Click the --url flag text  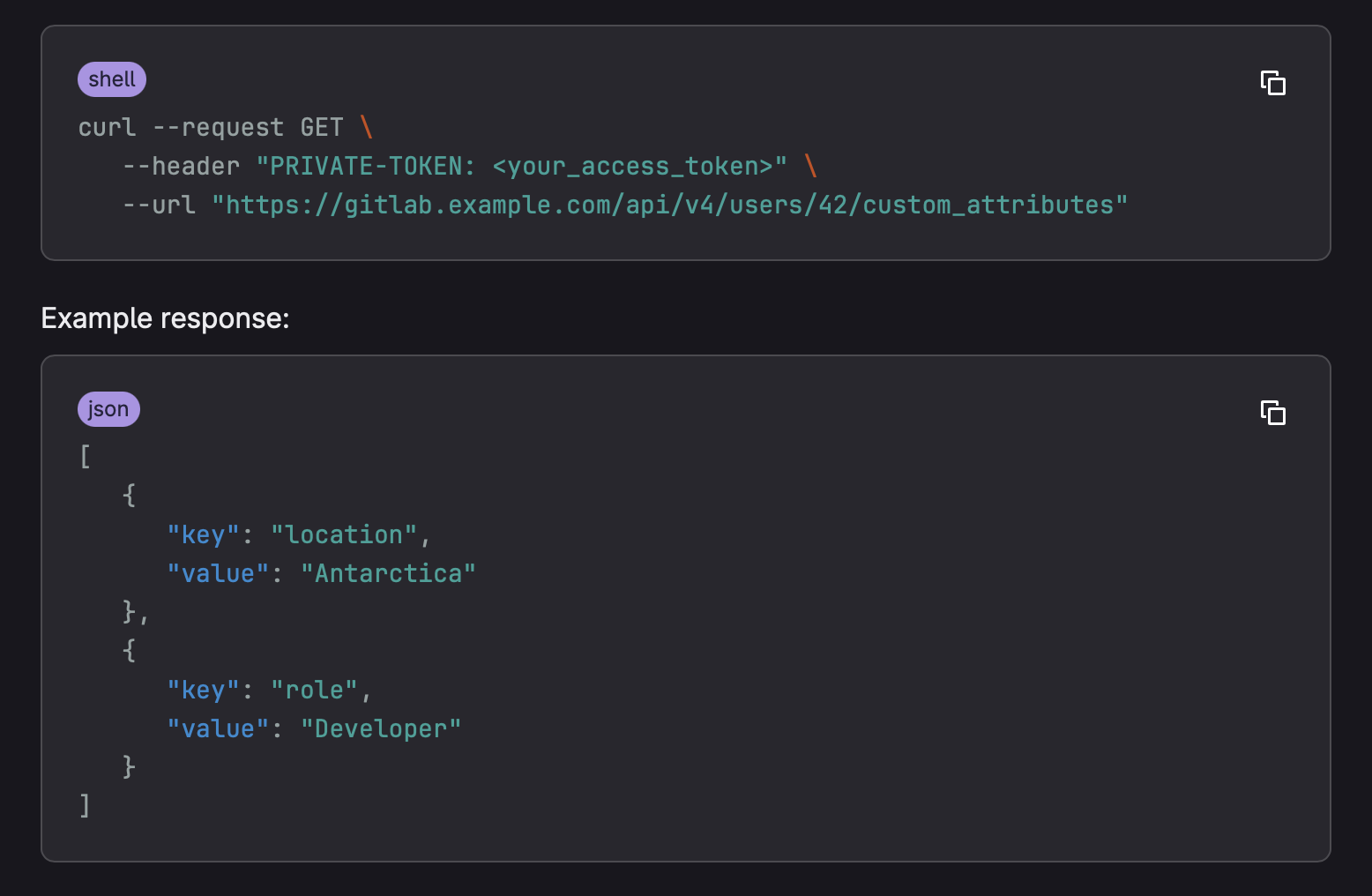coord(159,205)
